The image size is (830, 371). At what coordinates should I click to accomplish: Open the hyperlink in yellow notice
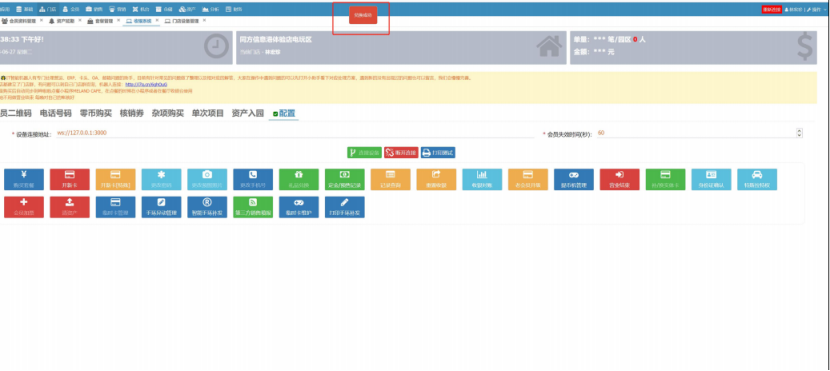(x=146, y=84)
